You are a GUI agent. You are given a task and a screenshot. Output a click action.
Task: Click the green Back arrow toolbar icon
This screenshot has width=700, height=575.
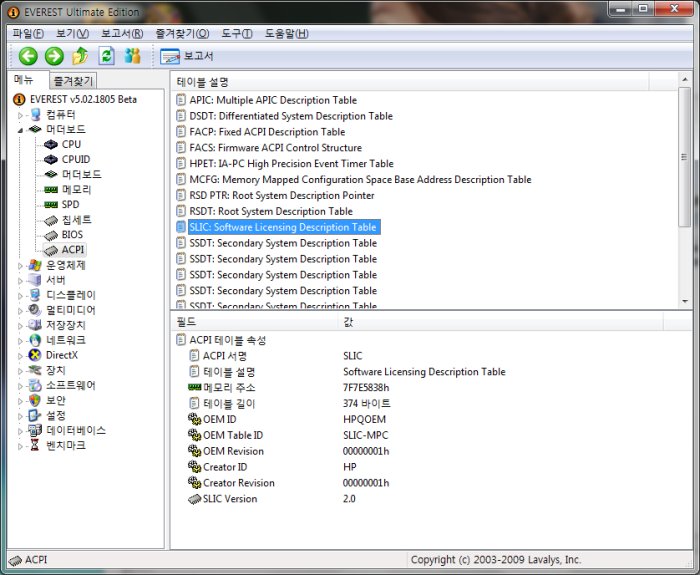[x=28, y=56]
